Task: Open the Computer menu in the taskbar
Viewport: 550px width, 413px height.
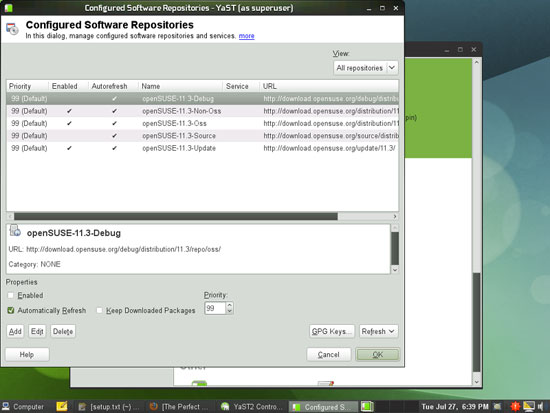Action: pos(23,407)
